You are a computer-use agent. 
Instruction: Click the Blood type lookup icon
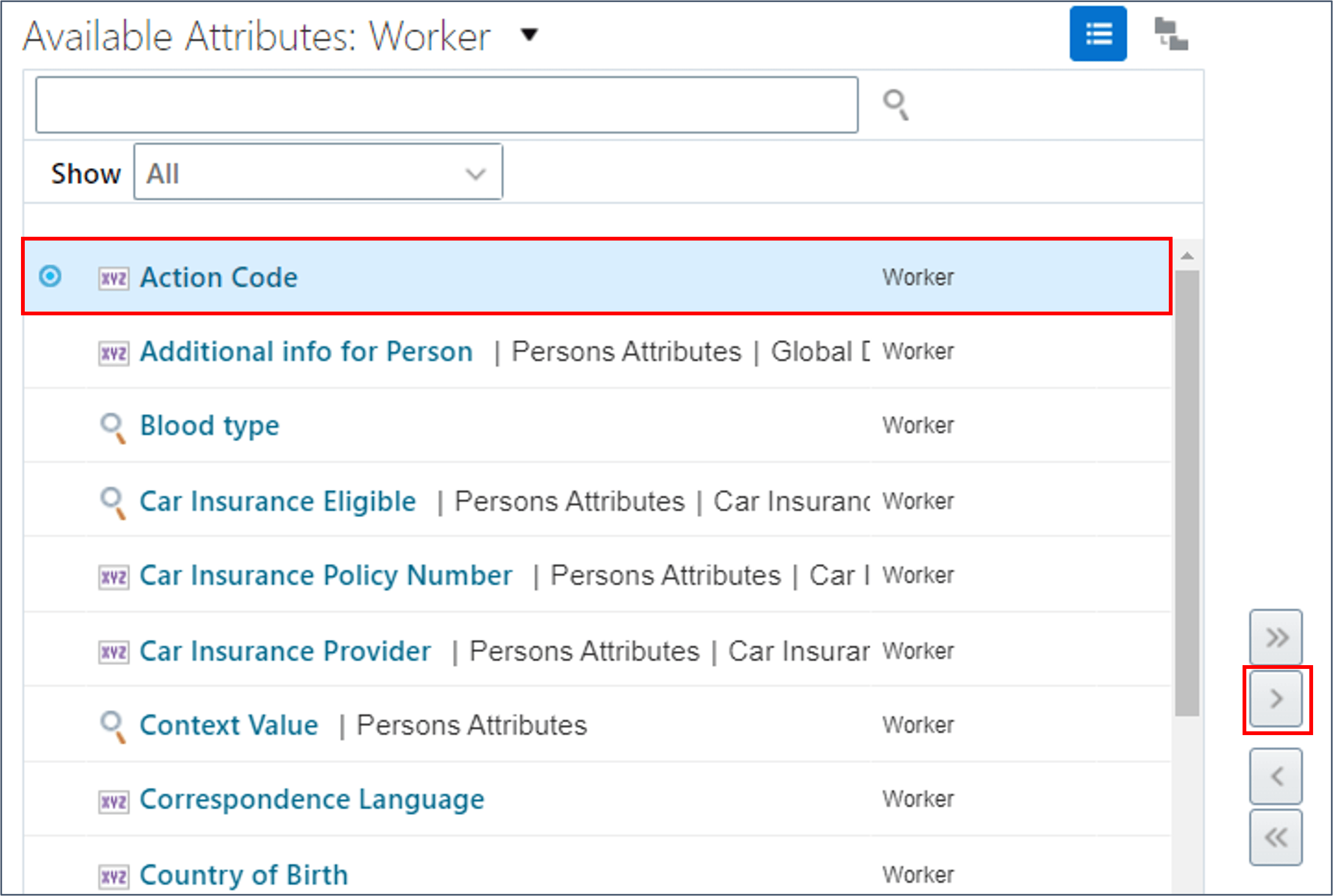click(113, 427)
